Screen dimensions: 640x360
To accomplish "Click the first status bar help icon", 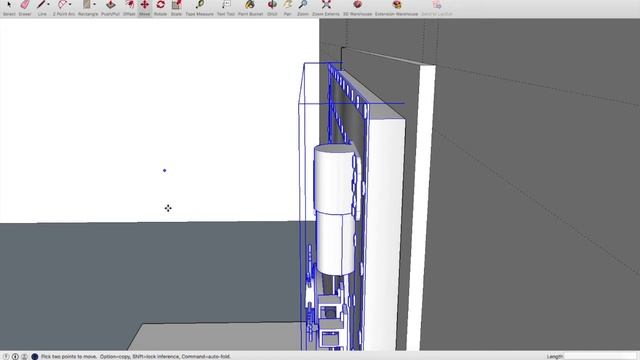I will [x=6, y=356].
